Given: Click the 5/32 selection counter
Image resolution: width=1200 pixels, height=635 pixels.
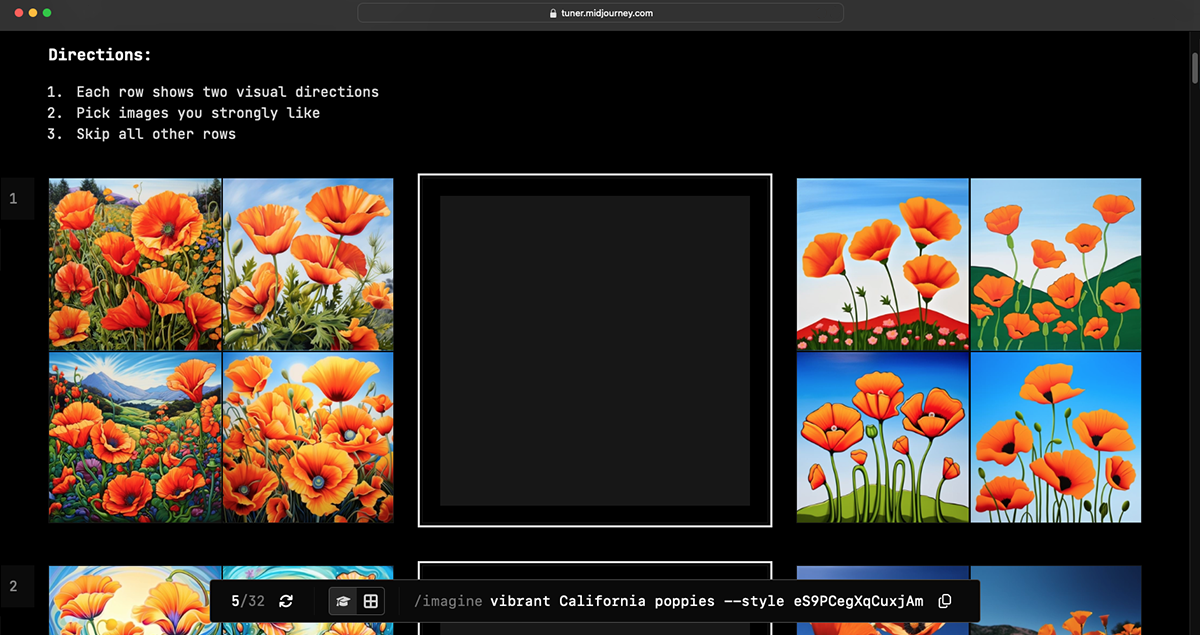Looking at the screenshot, I should (248, 601).
